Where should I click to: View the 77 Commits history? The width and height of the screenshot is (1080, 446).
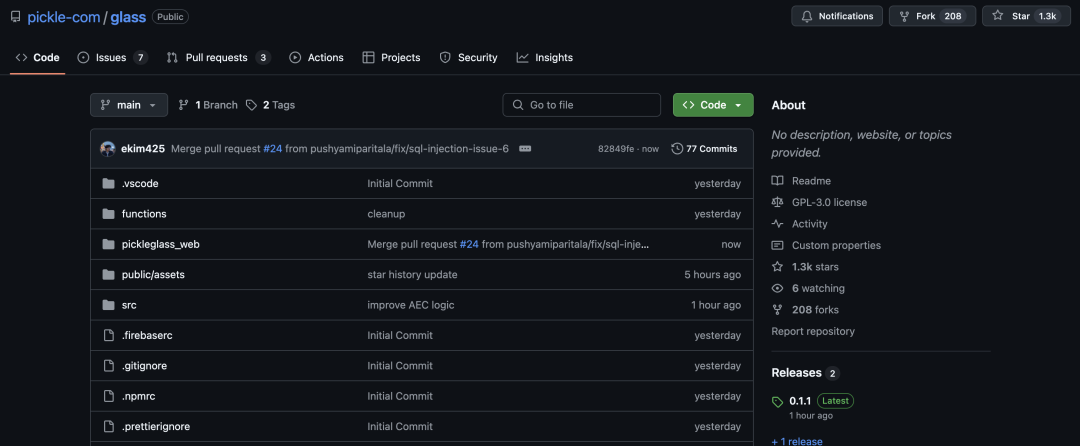(x=704, y=149)
